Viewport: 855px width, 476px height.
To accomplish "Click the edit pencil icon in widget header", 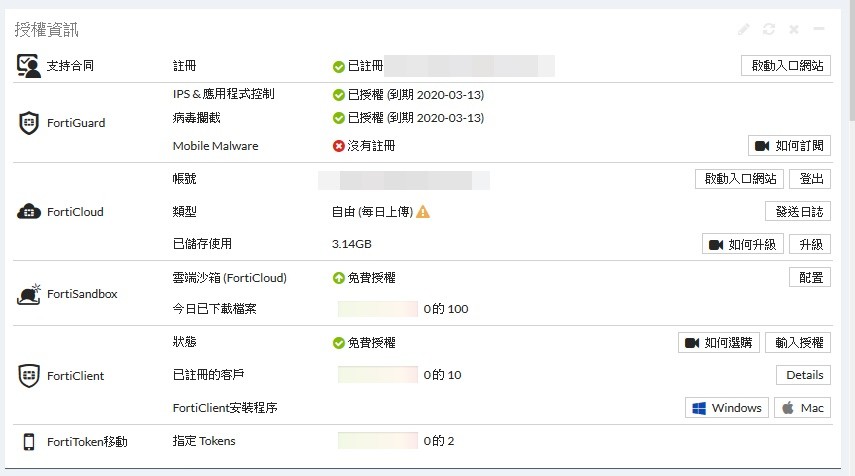I will pyautogui.click(x=744, y=29).
